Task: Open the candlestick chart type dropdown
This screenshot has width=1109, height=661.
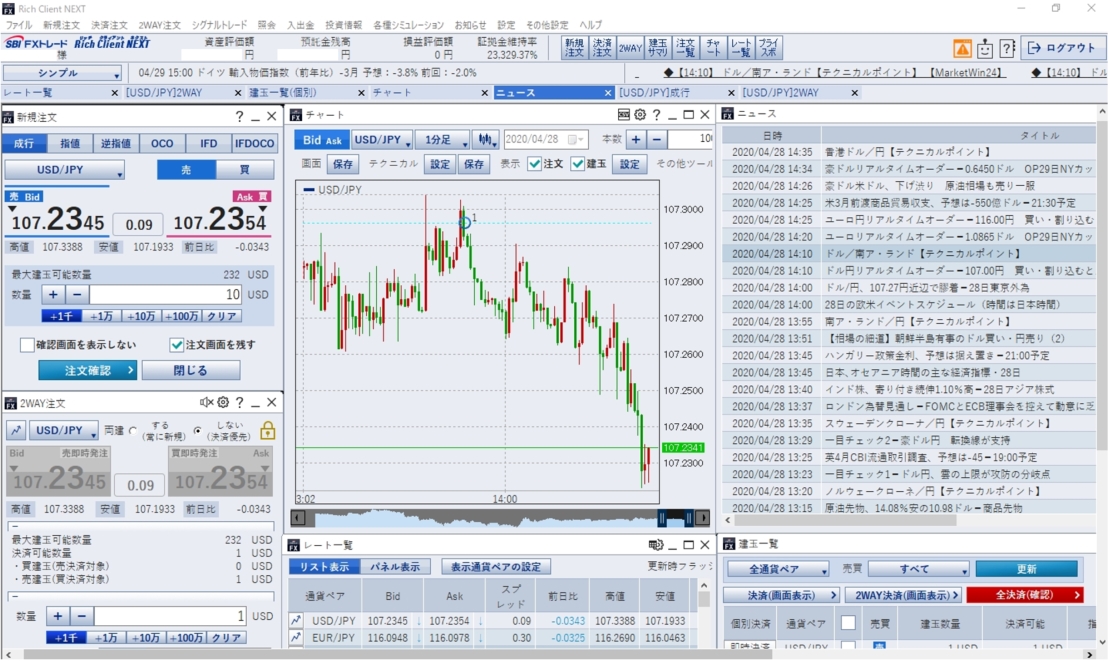Action: 486,140
